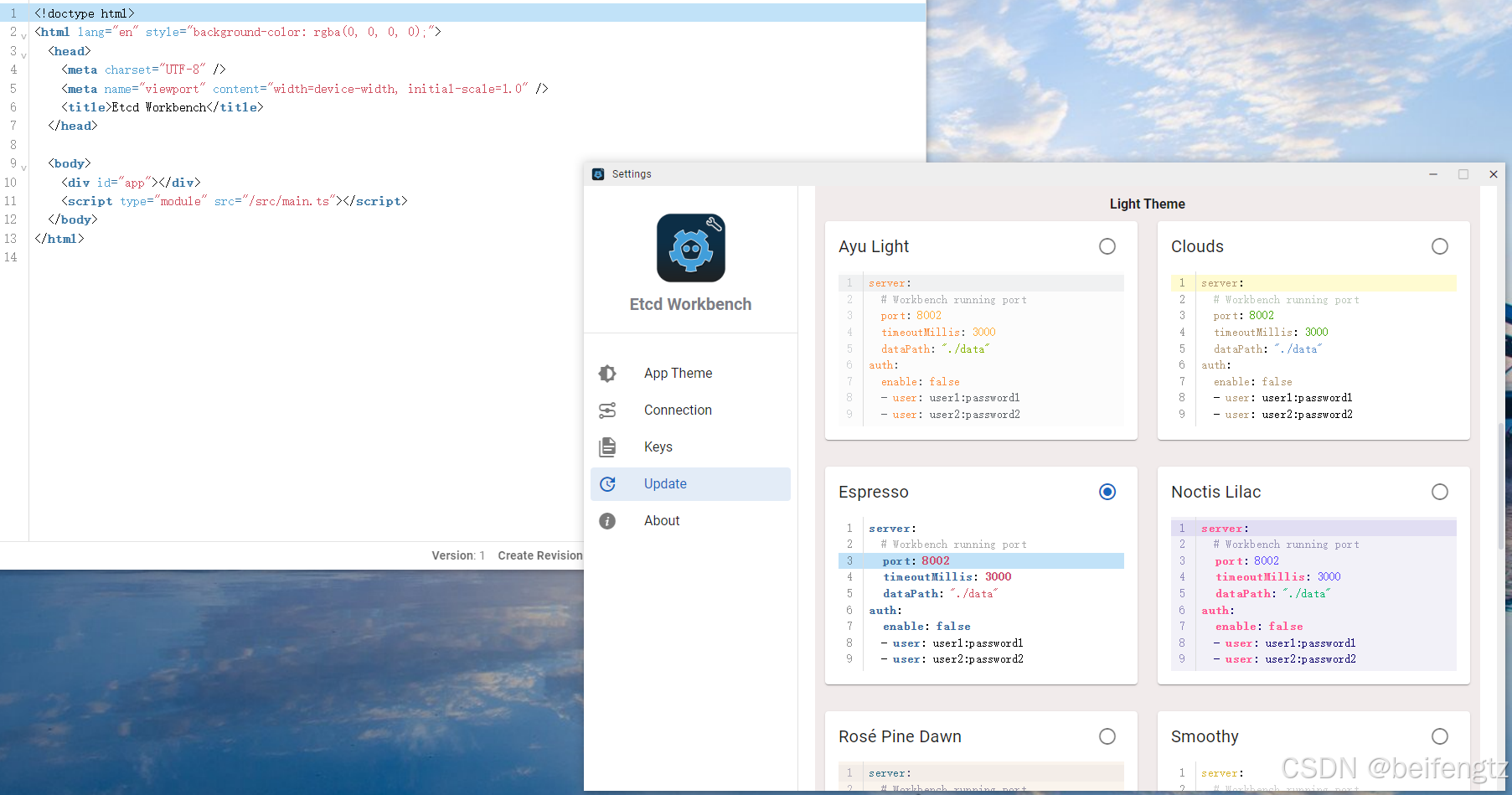This screenshot has height=795, width=1512.
Task: Click the About info icon
Action: tap(607, 521)
